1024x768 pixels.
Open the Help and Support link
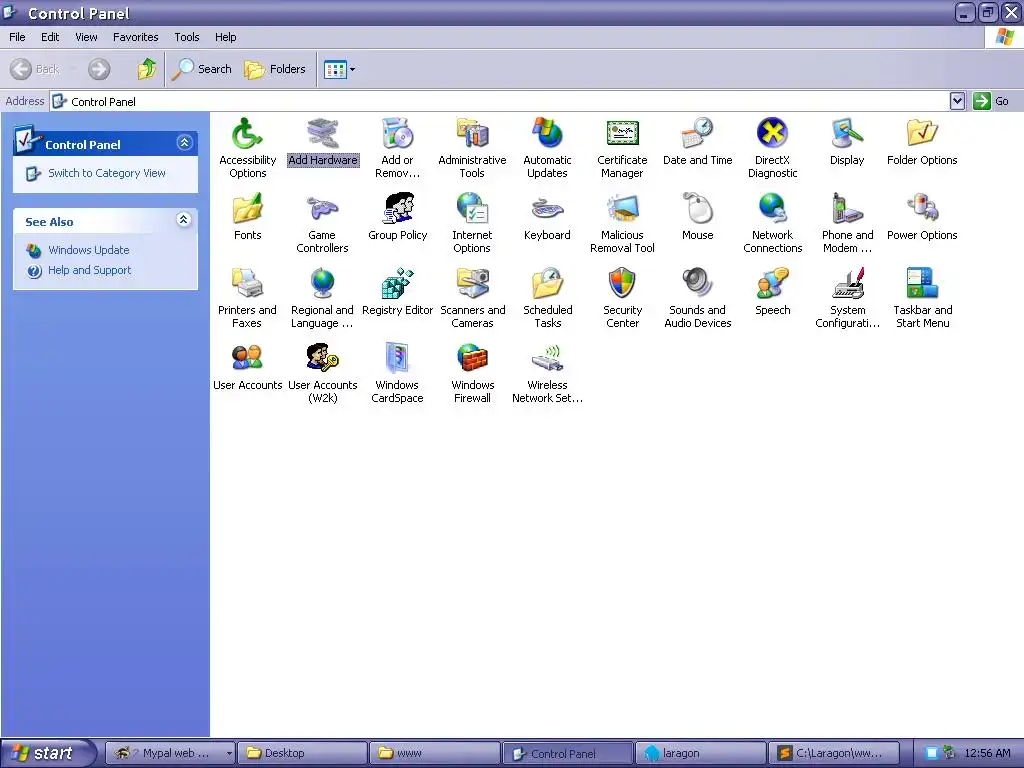pos(89,270)
